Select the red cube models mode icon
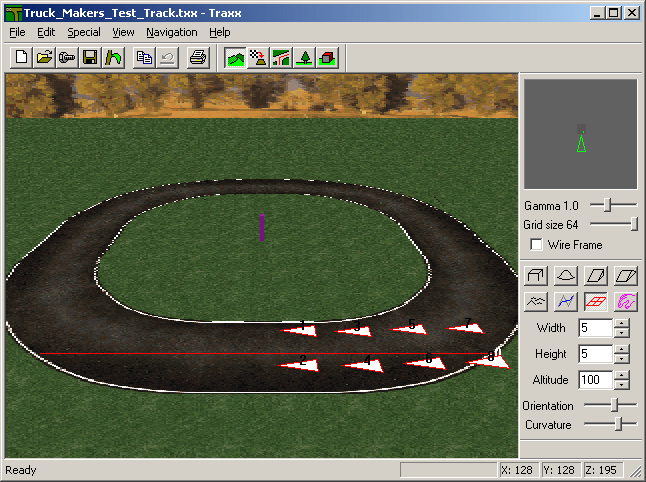 [x=328, y=57]
